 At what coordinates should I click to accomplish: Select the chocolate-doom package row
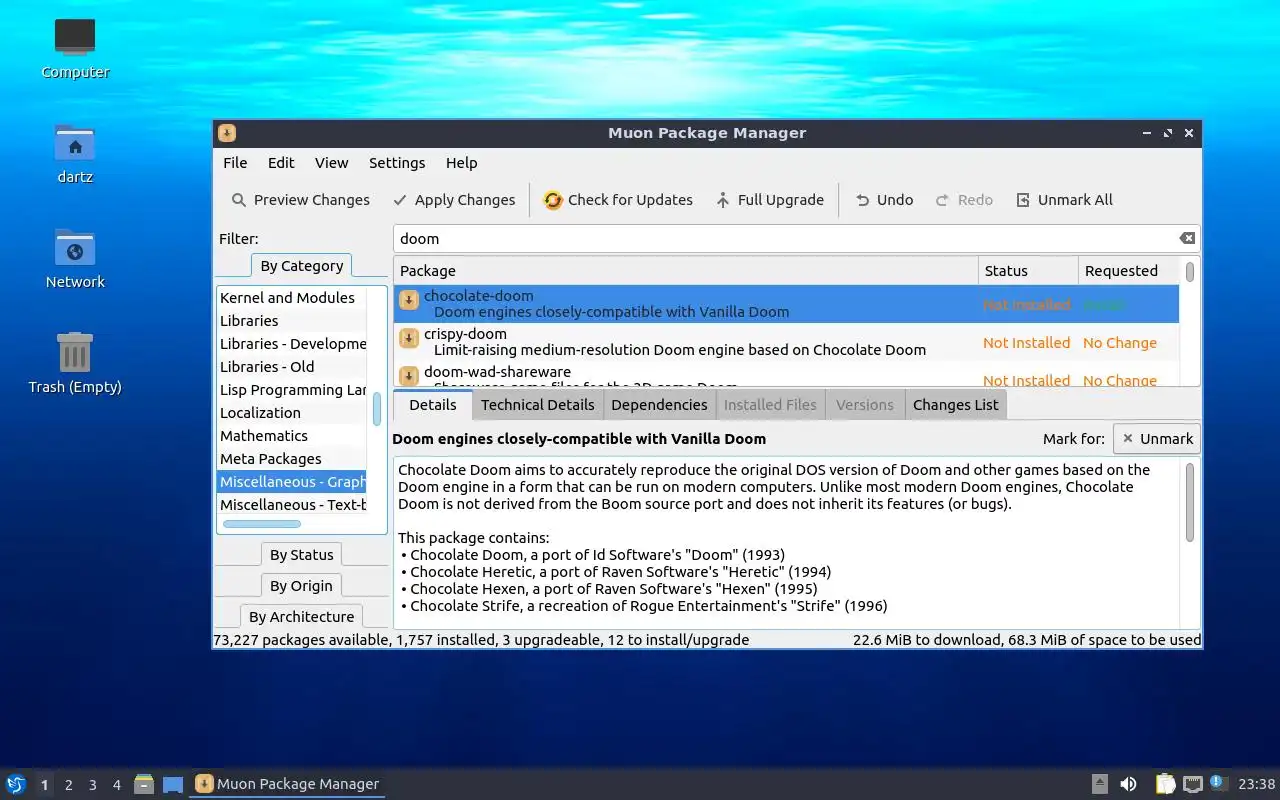786,304
